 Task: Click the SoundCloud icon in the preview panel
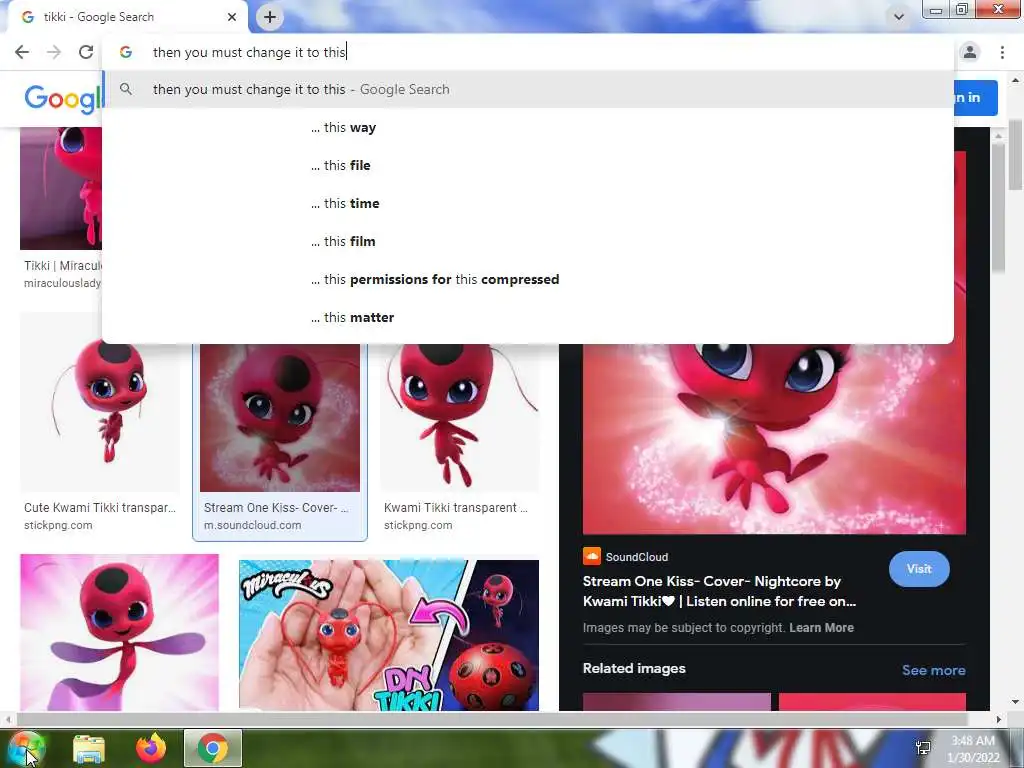click(x=592, y=556)
